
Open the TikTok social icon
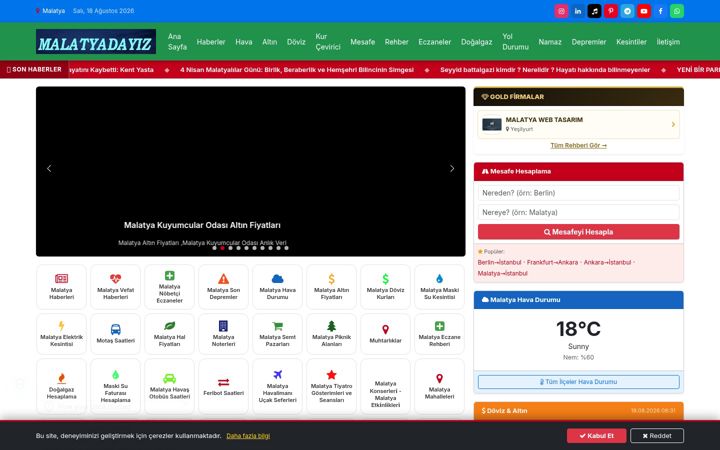[594, 11]
